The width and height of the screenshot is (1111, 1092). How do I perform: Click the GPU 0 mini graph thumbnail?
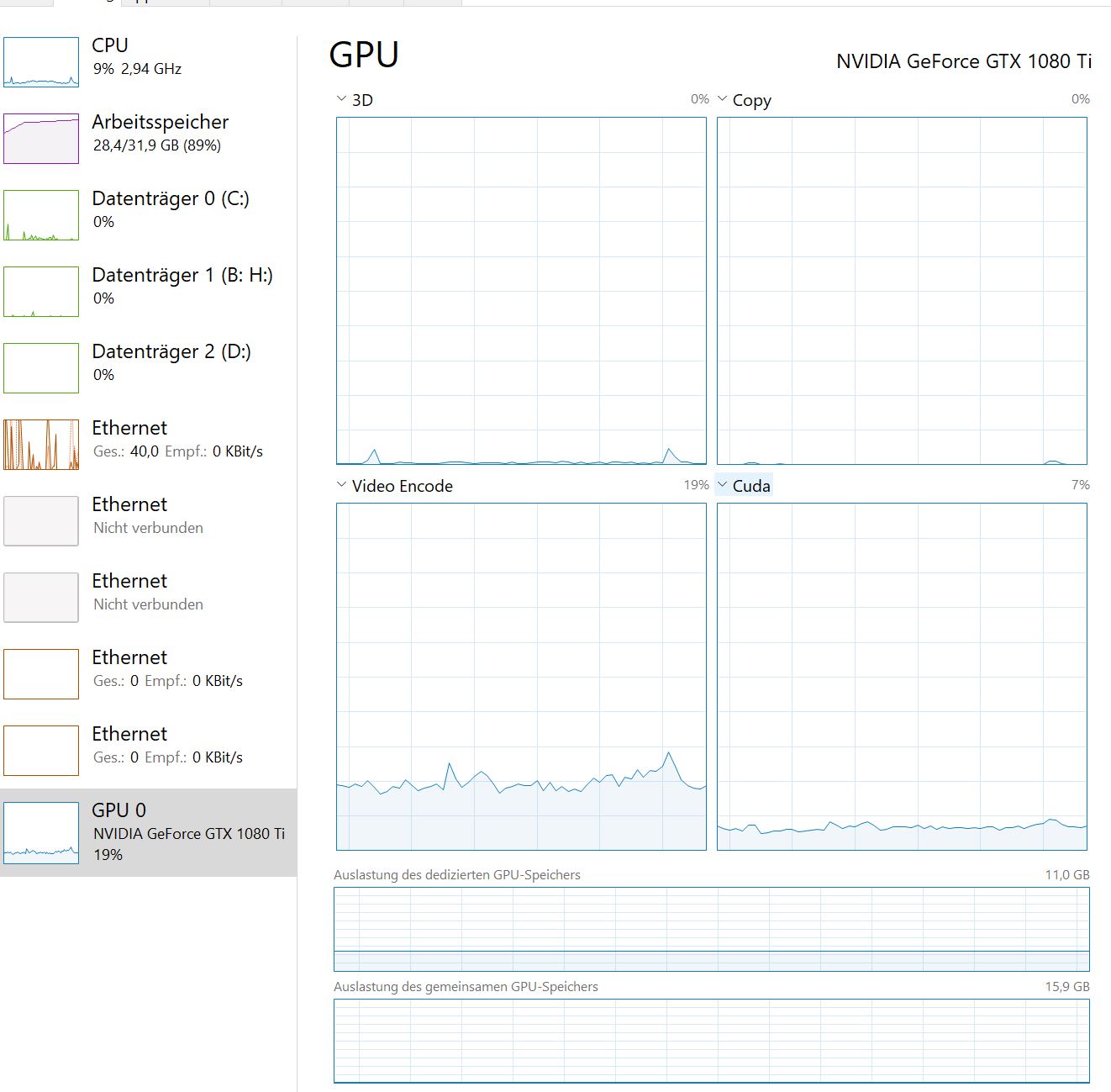pos(41,833)
